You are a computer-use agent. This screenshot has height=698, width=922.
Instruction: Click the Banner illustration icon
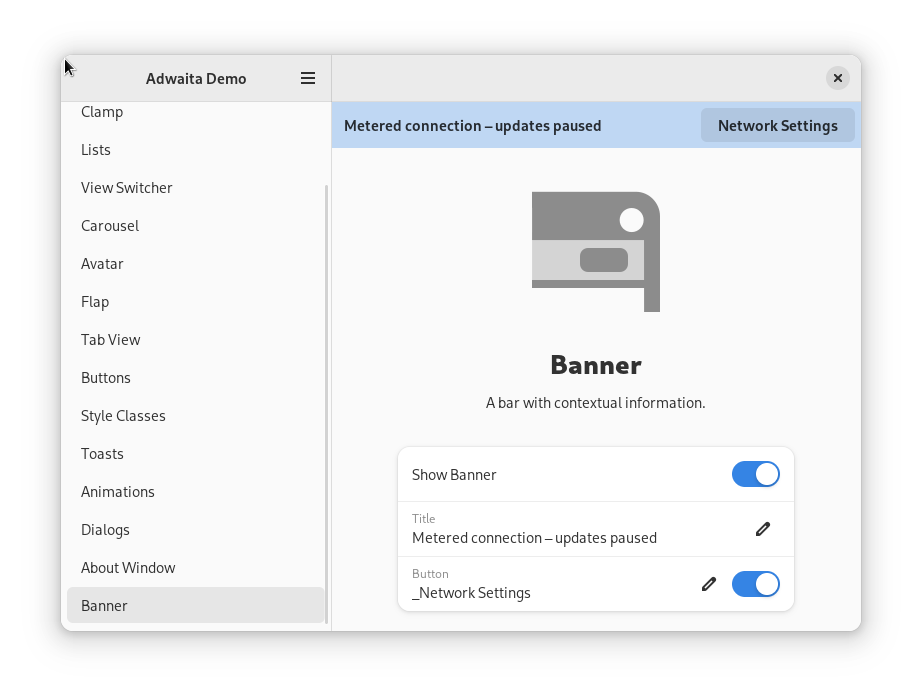click(596, 252)
